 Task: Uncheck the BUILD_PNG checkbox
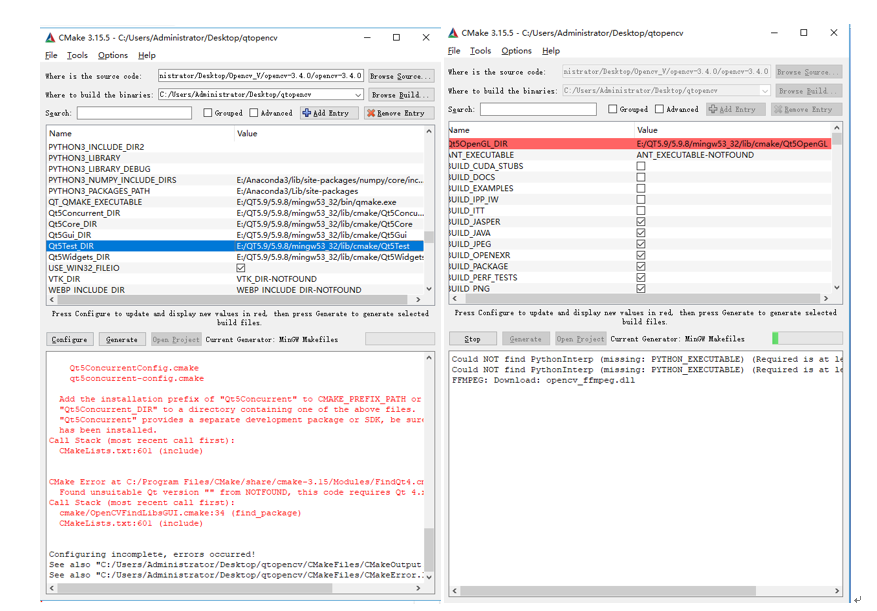641,289
